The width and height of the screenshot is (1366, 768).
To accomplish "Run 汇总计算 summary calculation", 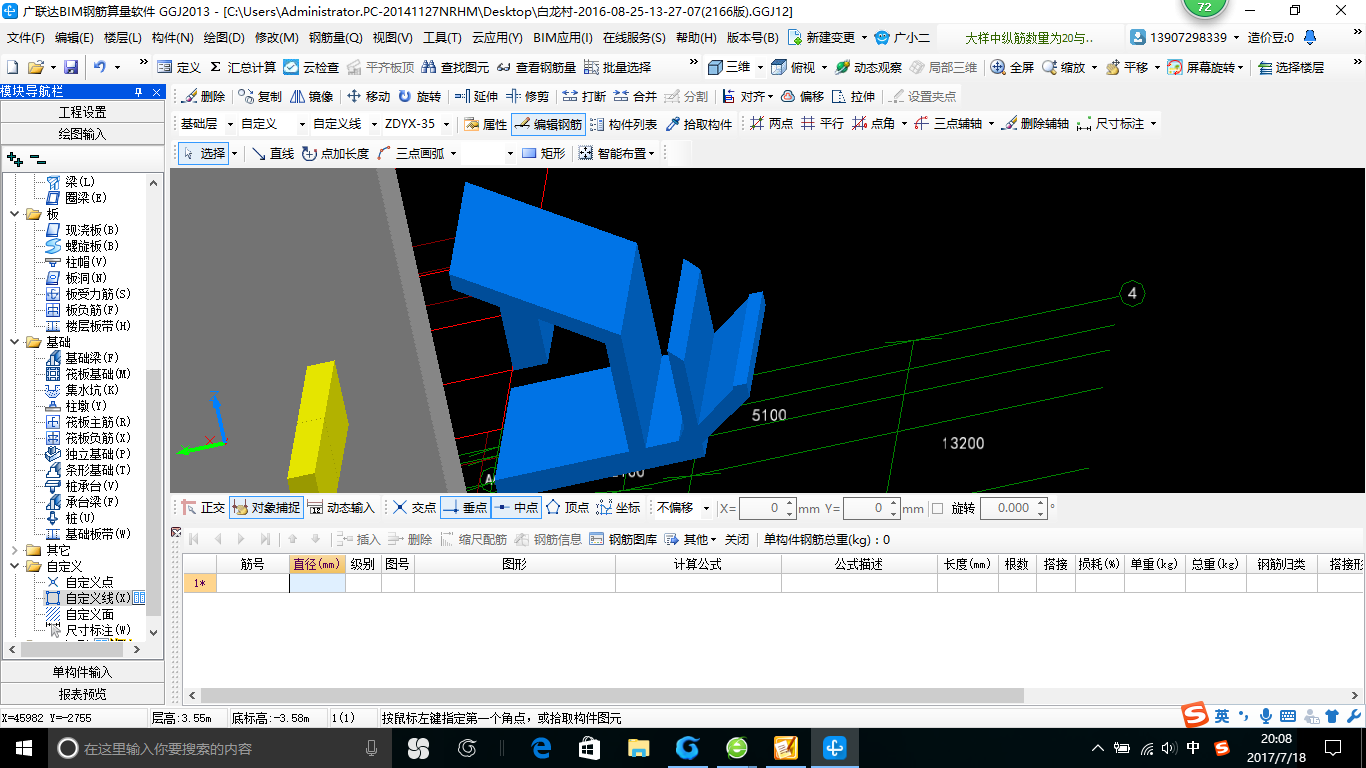I will coord(243,67).
